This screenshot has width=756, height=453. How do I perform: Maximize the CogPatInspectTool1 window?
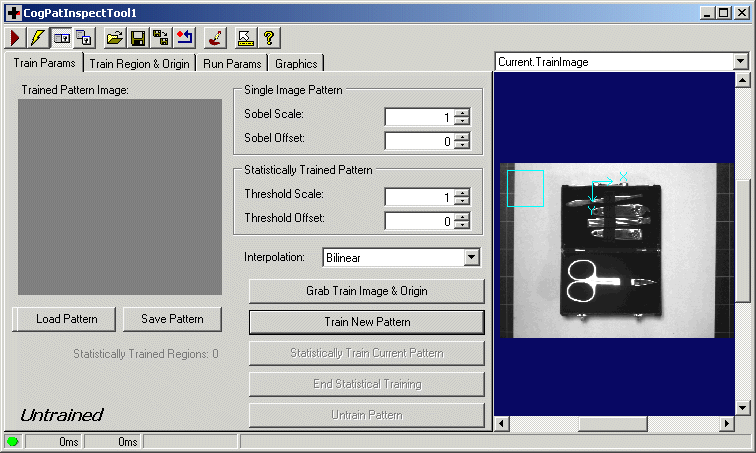(723, 13)
